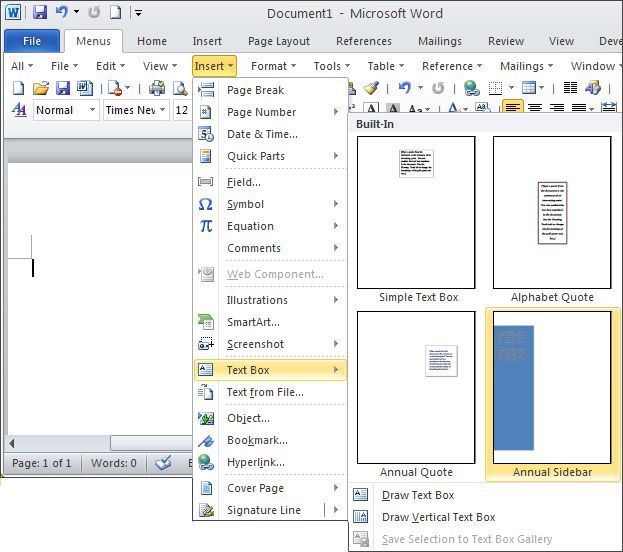Image resolution: width=623 pixels, height=552 pixels.
Task: Toggle Justify alignment in the formatting toolbar
Action: (x=579, y=107)
